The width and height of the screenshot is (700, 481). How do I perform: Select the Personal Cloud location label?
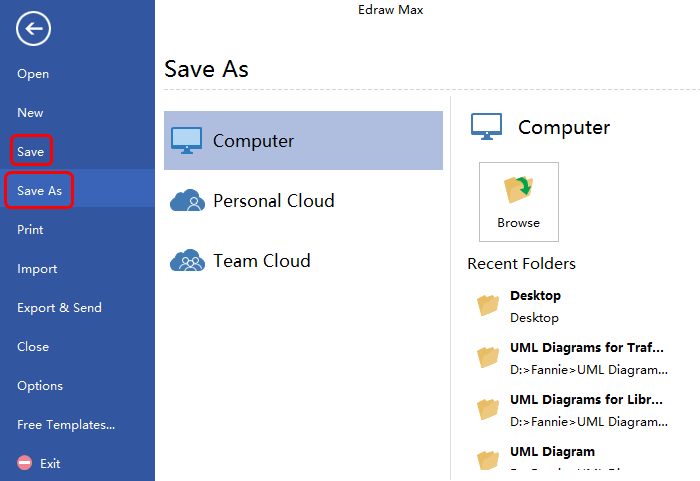273,201
